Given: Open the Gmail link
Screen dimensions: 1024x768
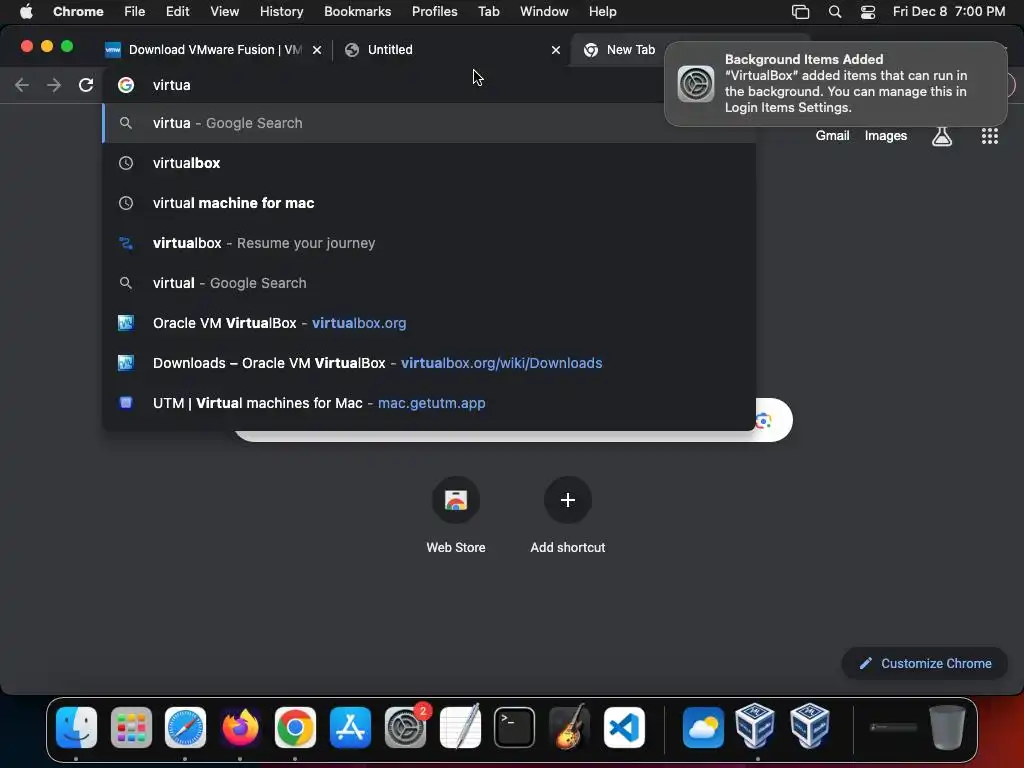Looking at the screenshot, I should (x=832, y=136).
